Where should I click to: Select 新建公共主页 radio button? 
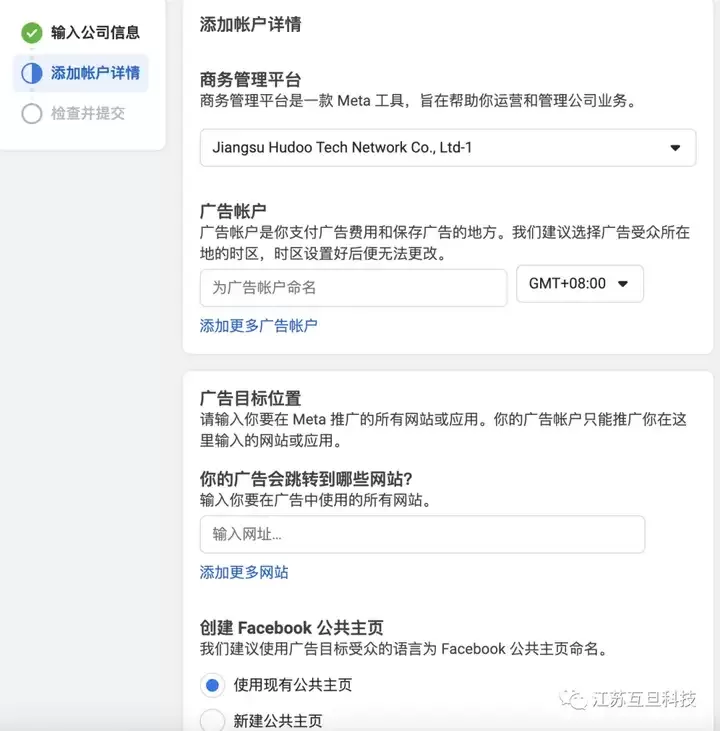[212, 721]
